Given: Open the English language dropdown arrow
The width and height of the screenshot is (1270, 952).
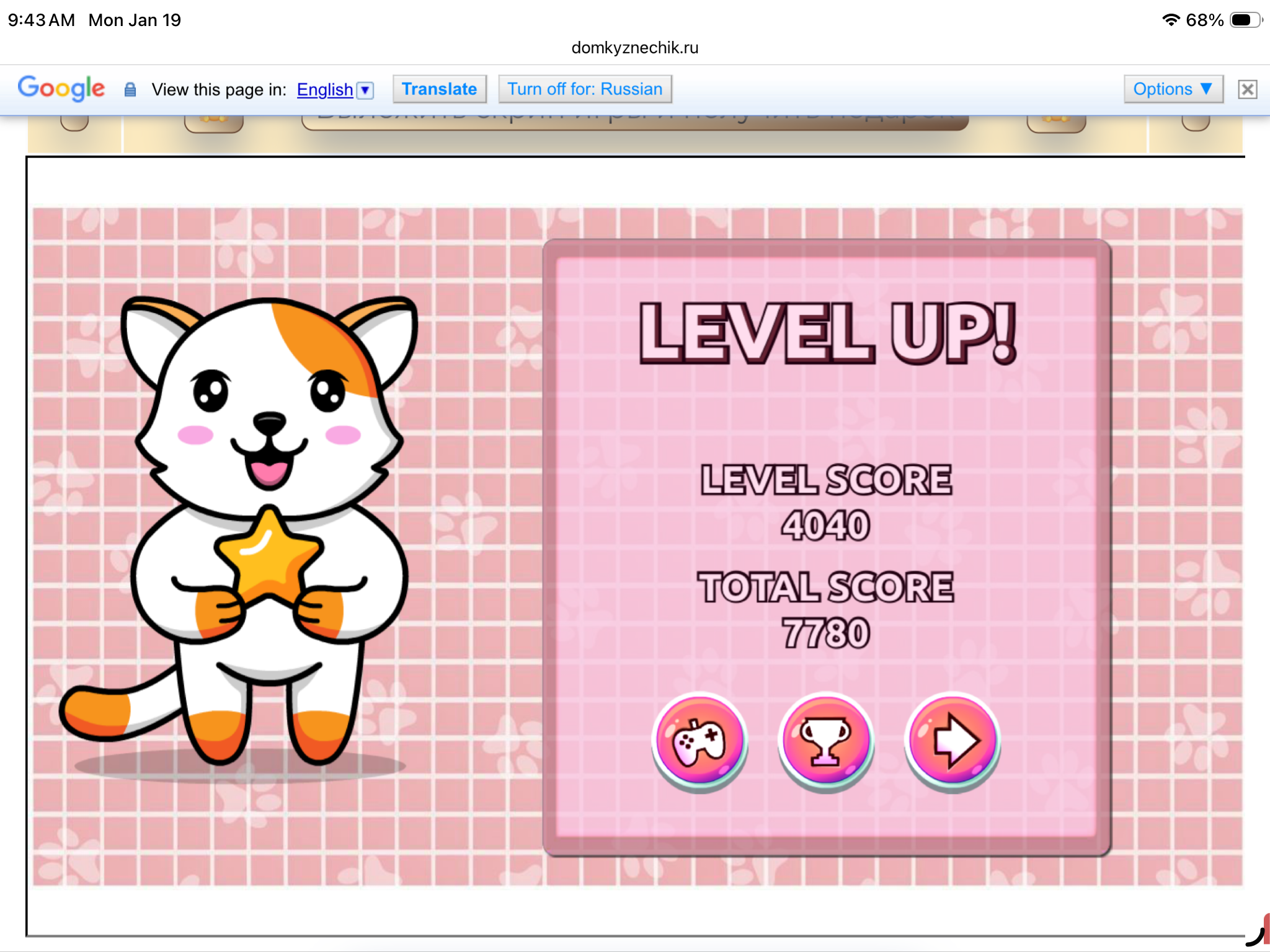Looking at the screenshot, I should [366, 90].
